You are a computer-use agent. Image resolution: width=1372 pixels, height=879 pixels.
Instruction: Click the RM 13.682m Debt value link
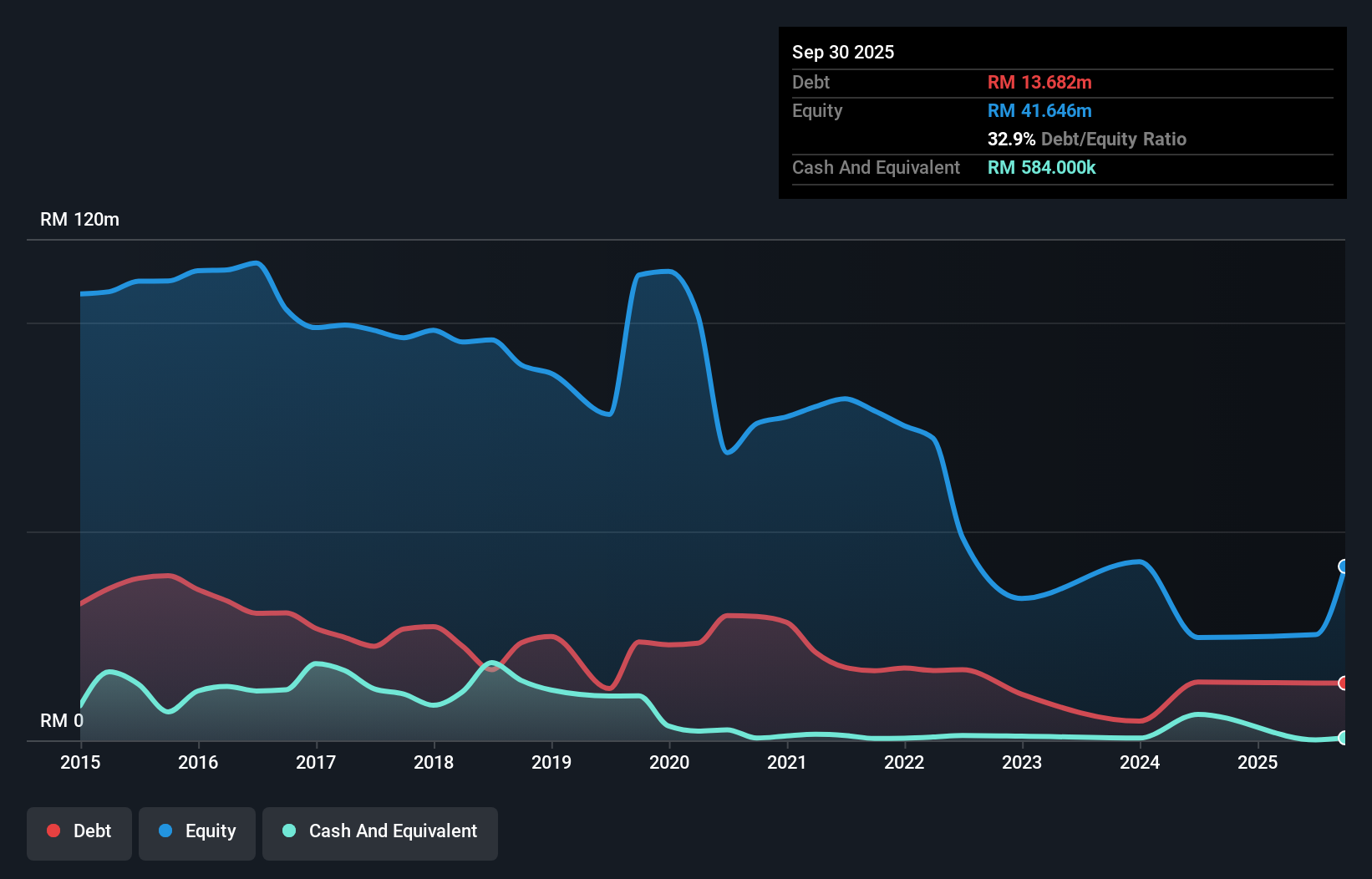(1039, 82)
